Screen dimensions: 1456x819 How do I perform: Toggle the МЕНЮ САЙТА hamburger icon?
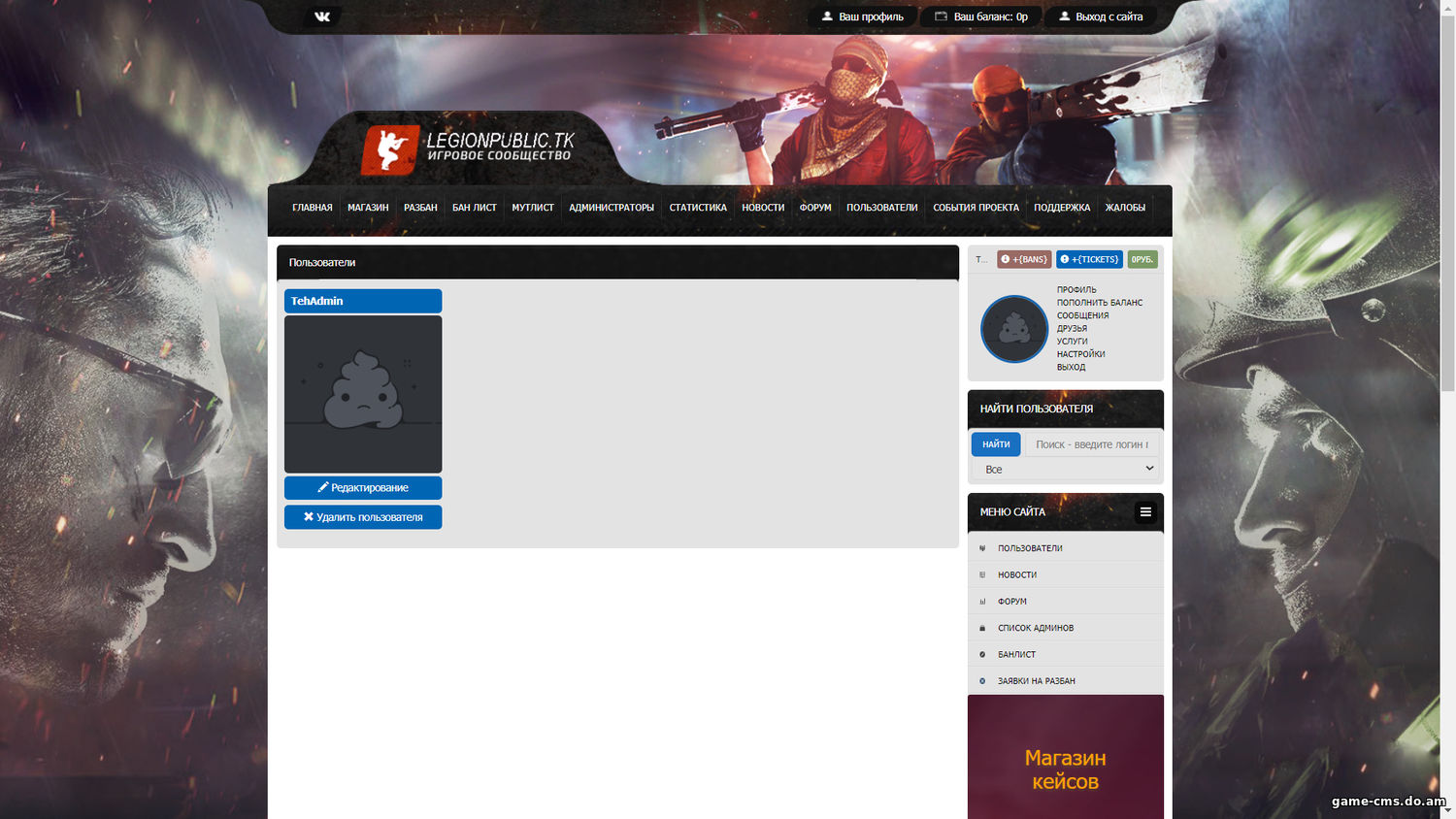click(x=1145, y=511)
